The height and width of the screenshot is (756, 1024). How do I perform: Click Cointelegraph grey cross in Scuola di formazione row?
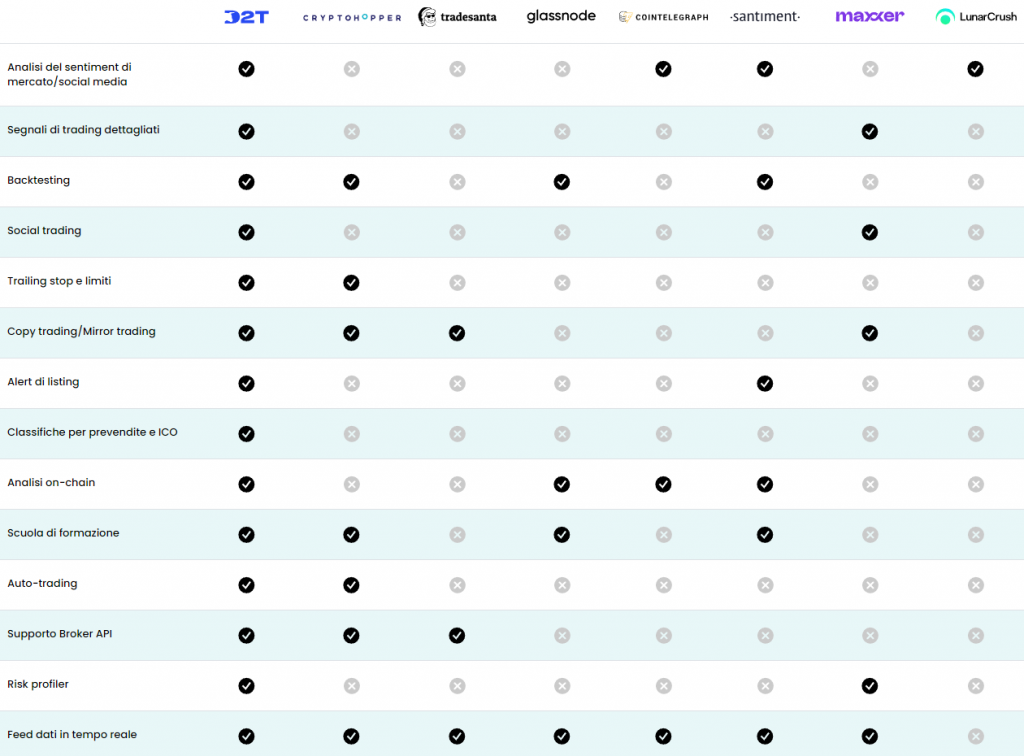pyautogui.click(x=664, y=535)
